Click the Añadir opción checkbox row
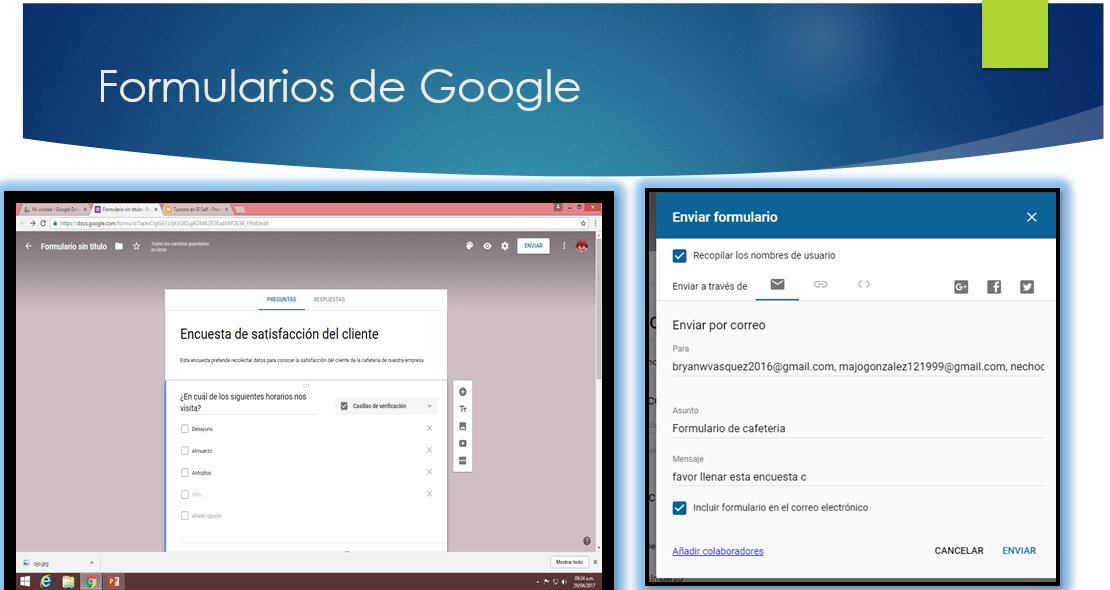The height and width of the screenshot is (590, 1110). [x=201, y=516]
